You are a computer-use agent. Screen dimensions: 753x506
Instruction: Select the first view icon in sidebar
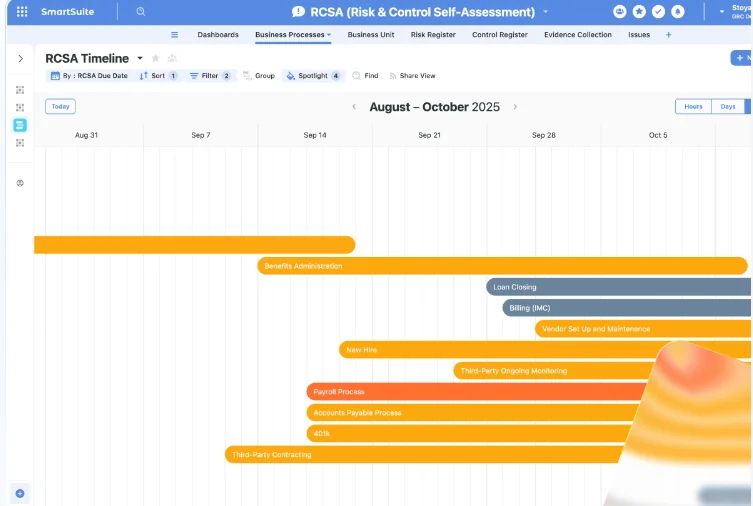tap(20, 90)
